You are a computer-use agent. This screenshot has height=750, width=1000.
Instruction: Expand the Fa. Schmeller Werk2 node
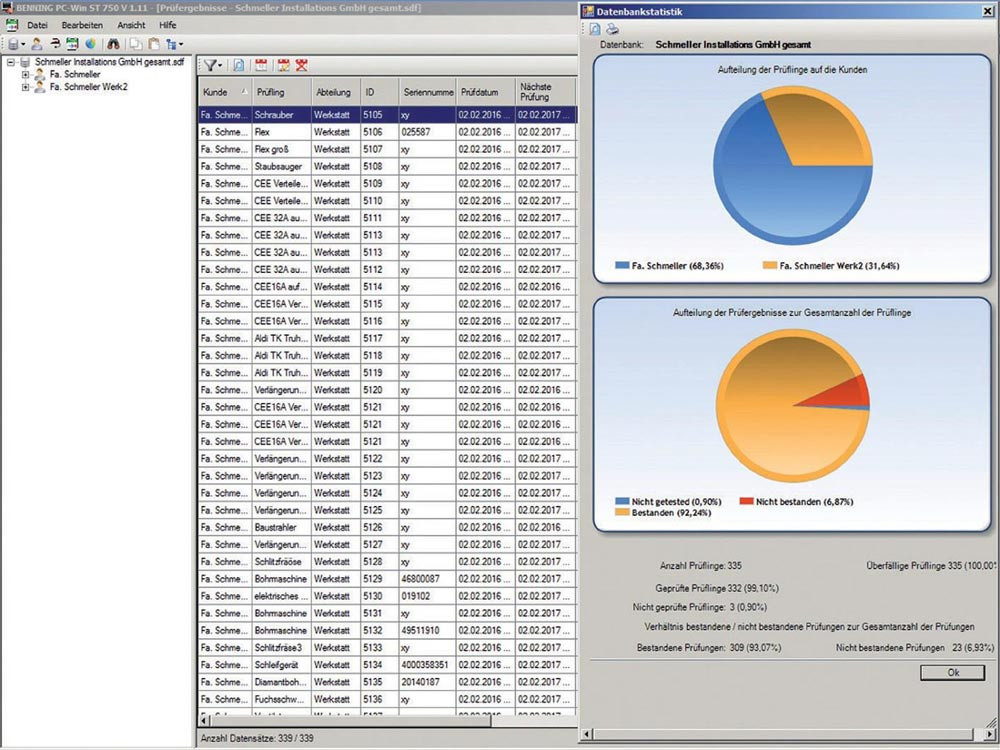coord(26,87)
